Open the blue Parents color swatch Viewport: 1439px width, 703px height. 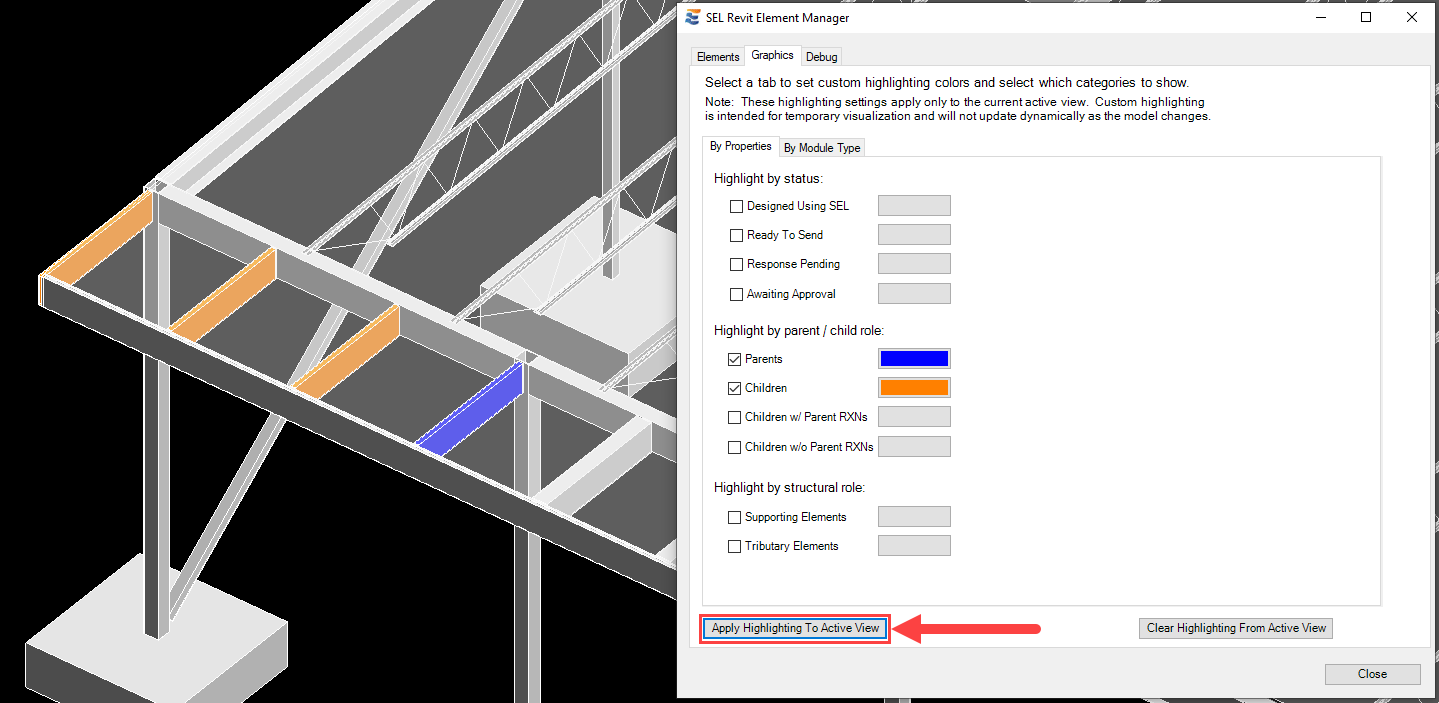pos(914,358)
